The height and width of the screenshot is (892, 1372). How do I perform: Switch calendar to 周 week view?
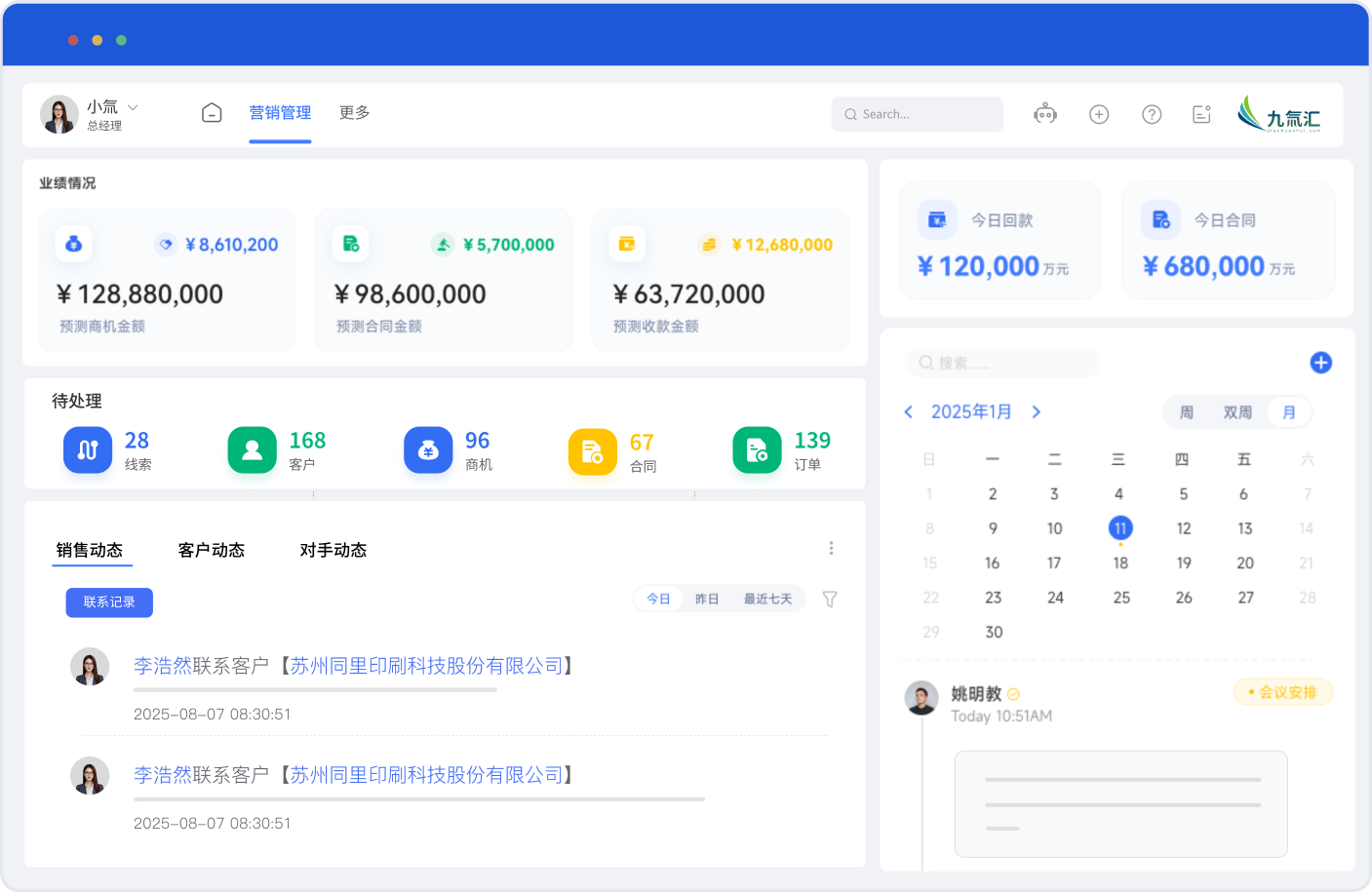point(1187,412)
